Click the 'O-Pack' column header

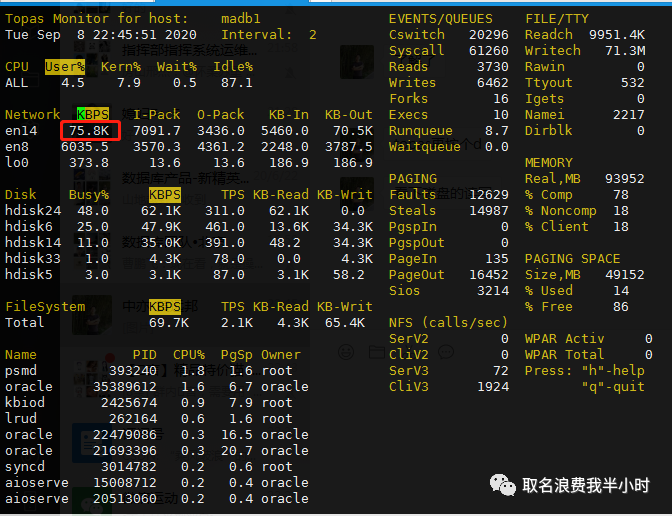(221, 115)
